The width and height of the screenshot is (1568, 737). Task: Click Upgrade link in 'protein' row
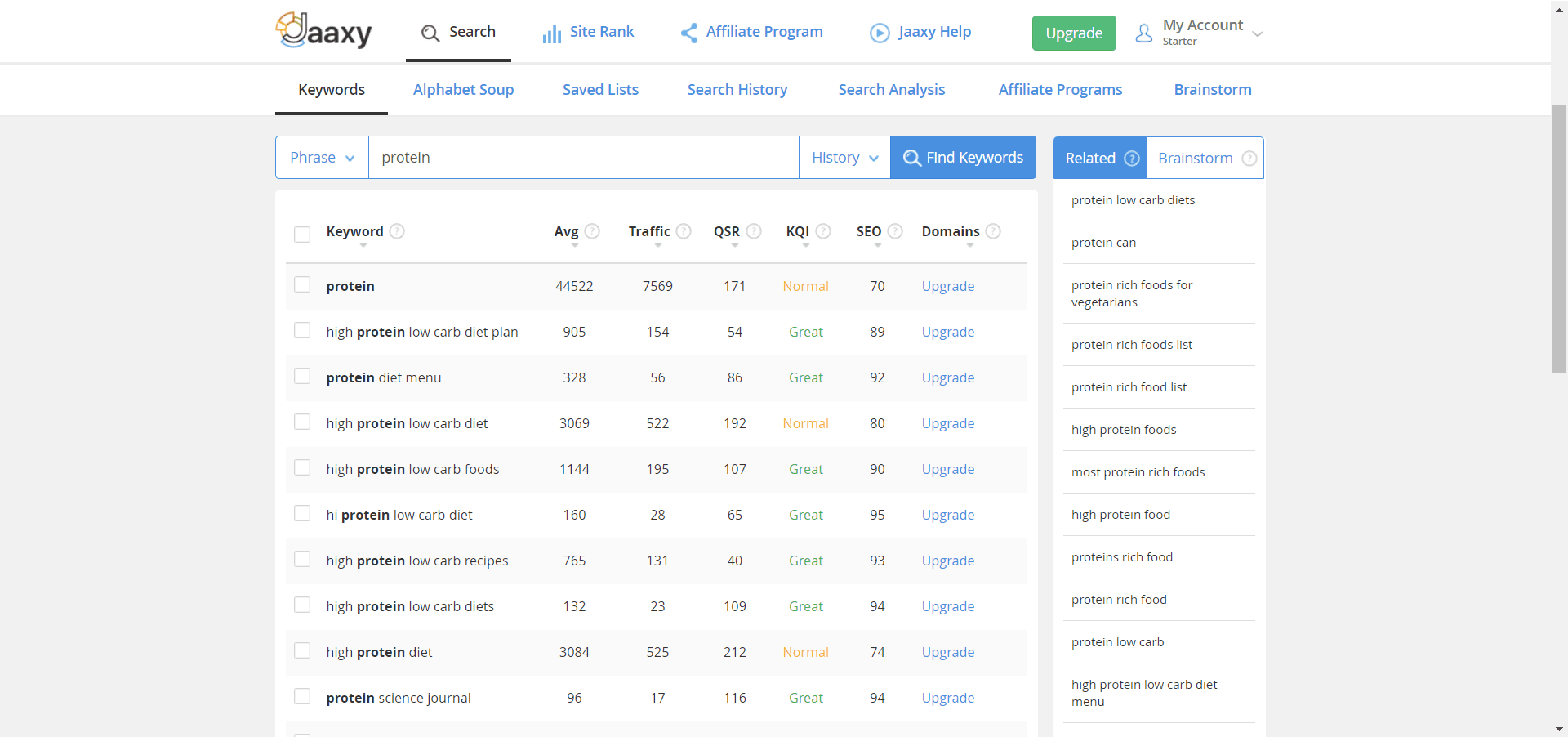pyautogui.click(x=948, y=286)
